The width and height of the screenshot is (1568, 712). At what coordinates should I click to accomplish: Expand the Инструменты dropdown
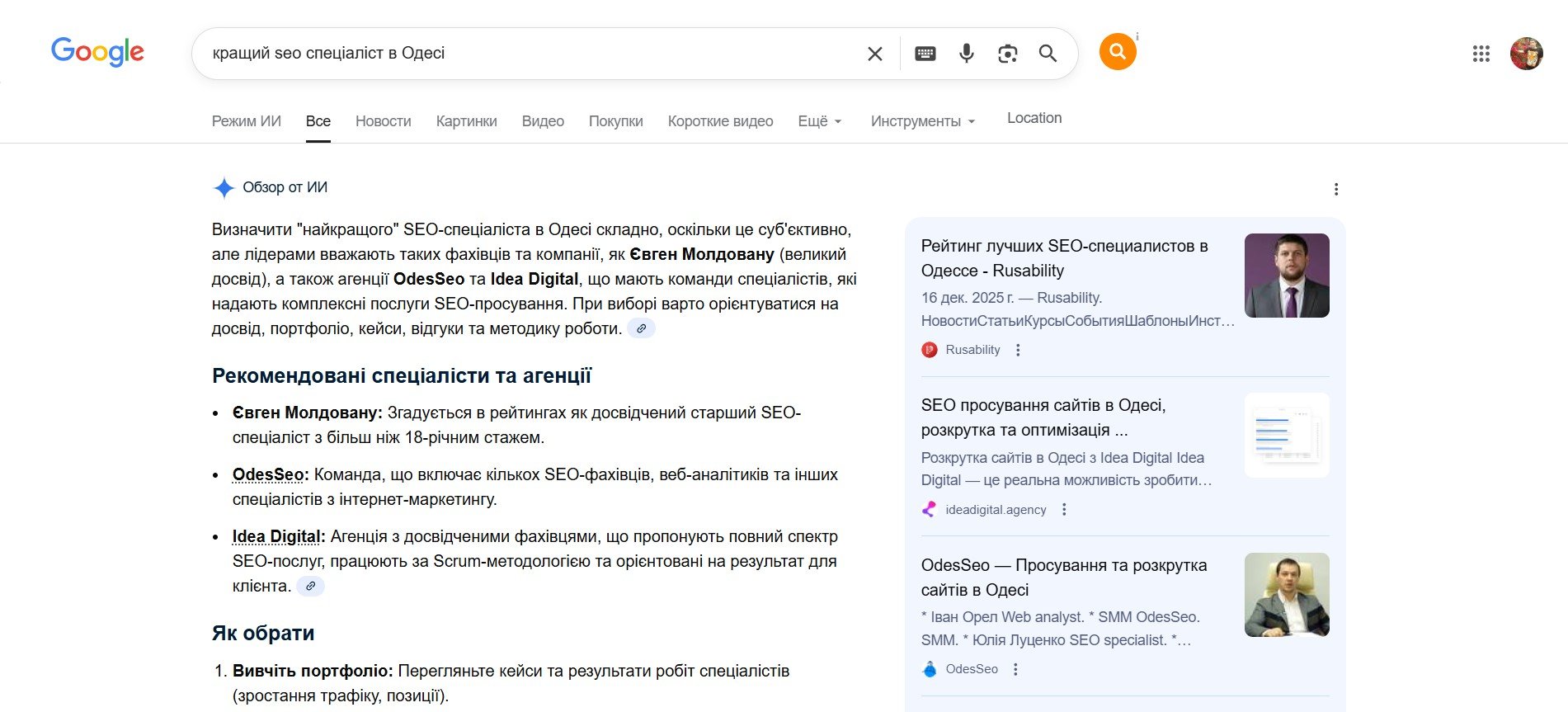(923, 121)
